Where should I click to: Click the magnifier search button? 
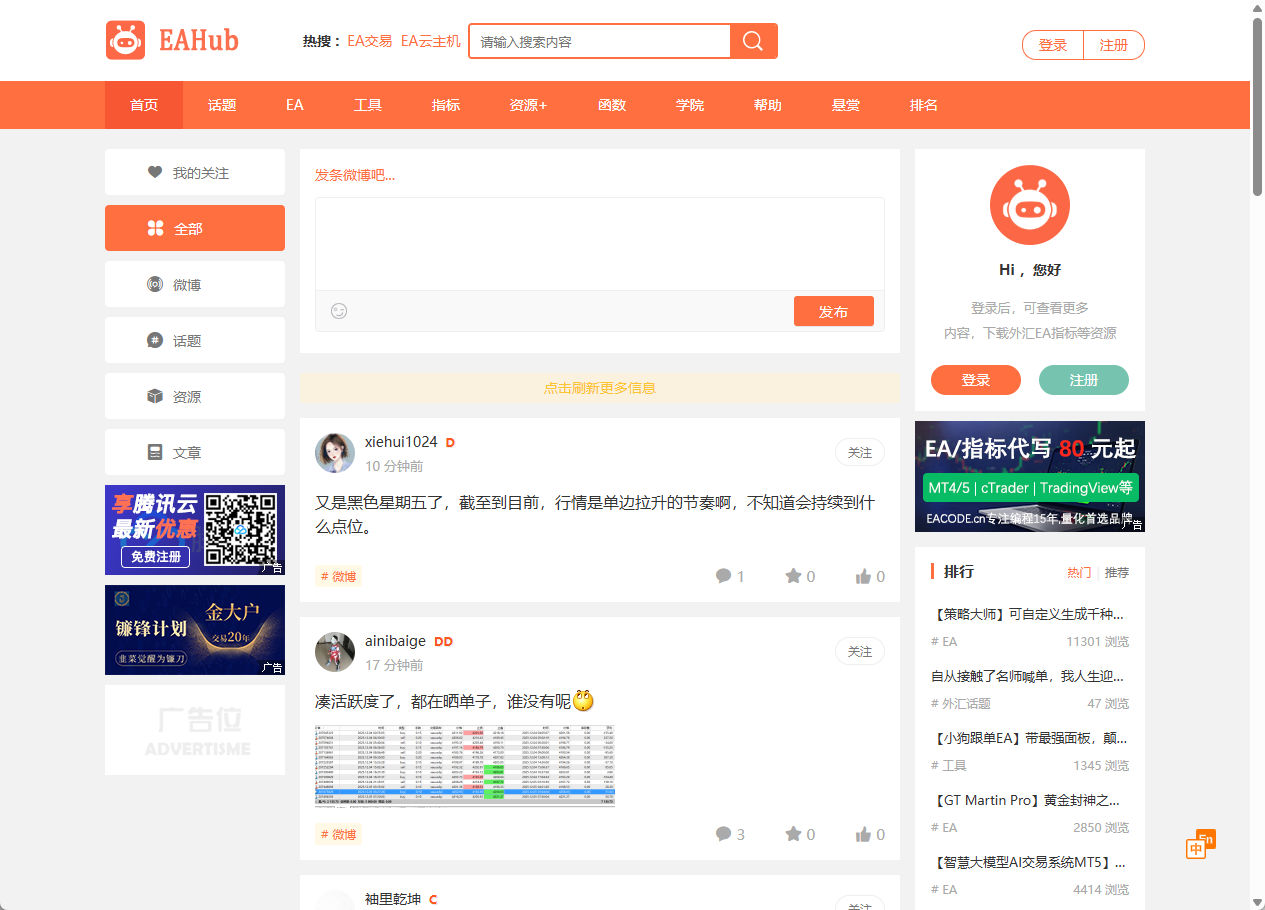pos(753,41)
